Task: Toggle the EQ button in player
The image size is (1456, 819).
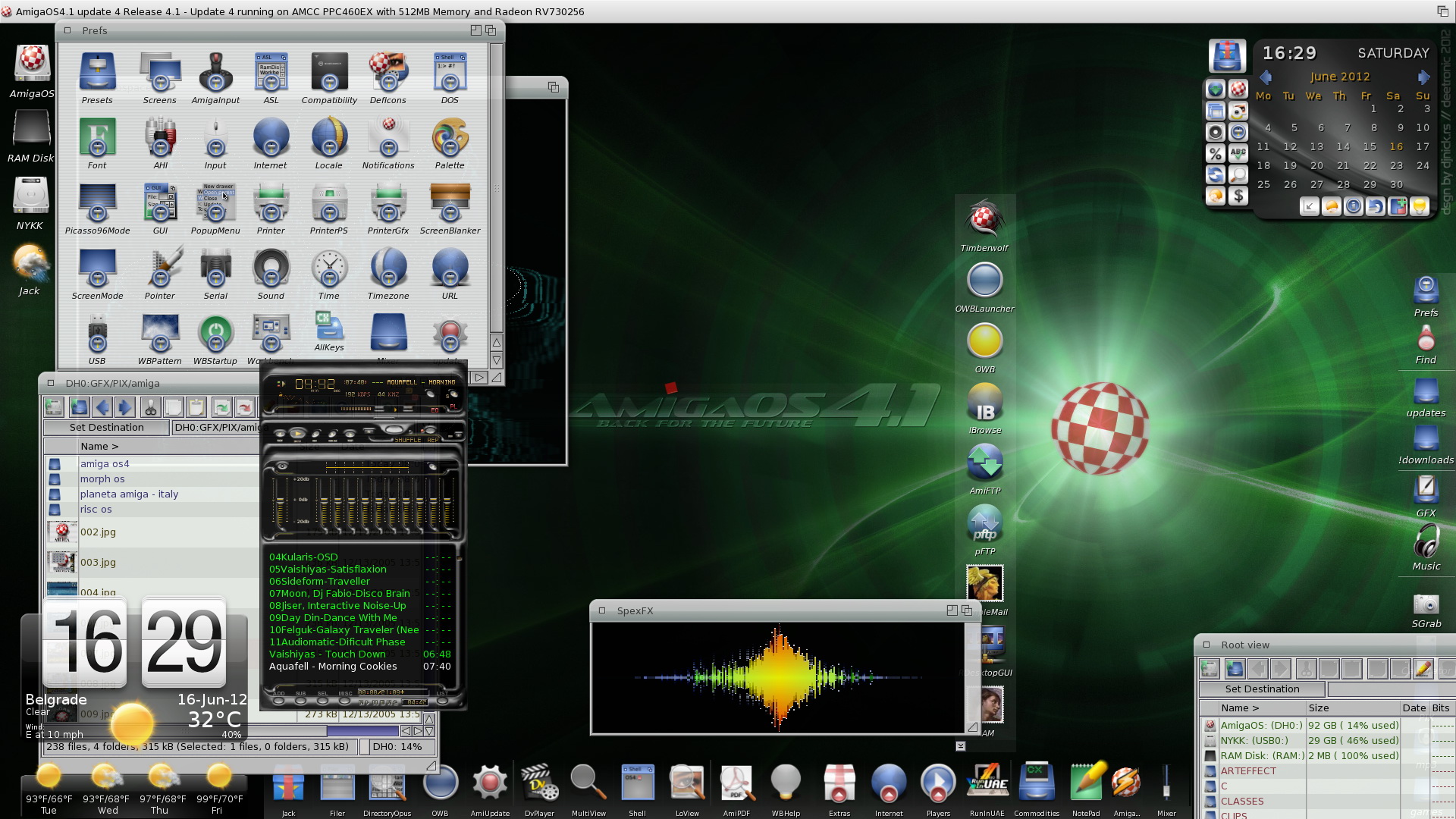Action: [x=435, y=409]
